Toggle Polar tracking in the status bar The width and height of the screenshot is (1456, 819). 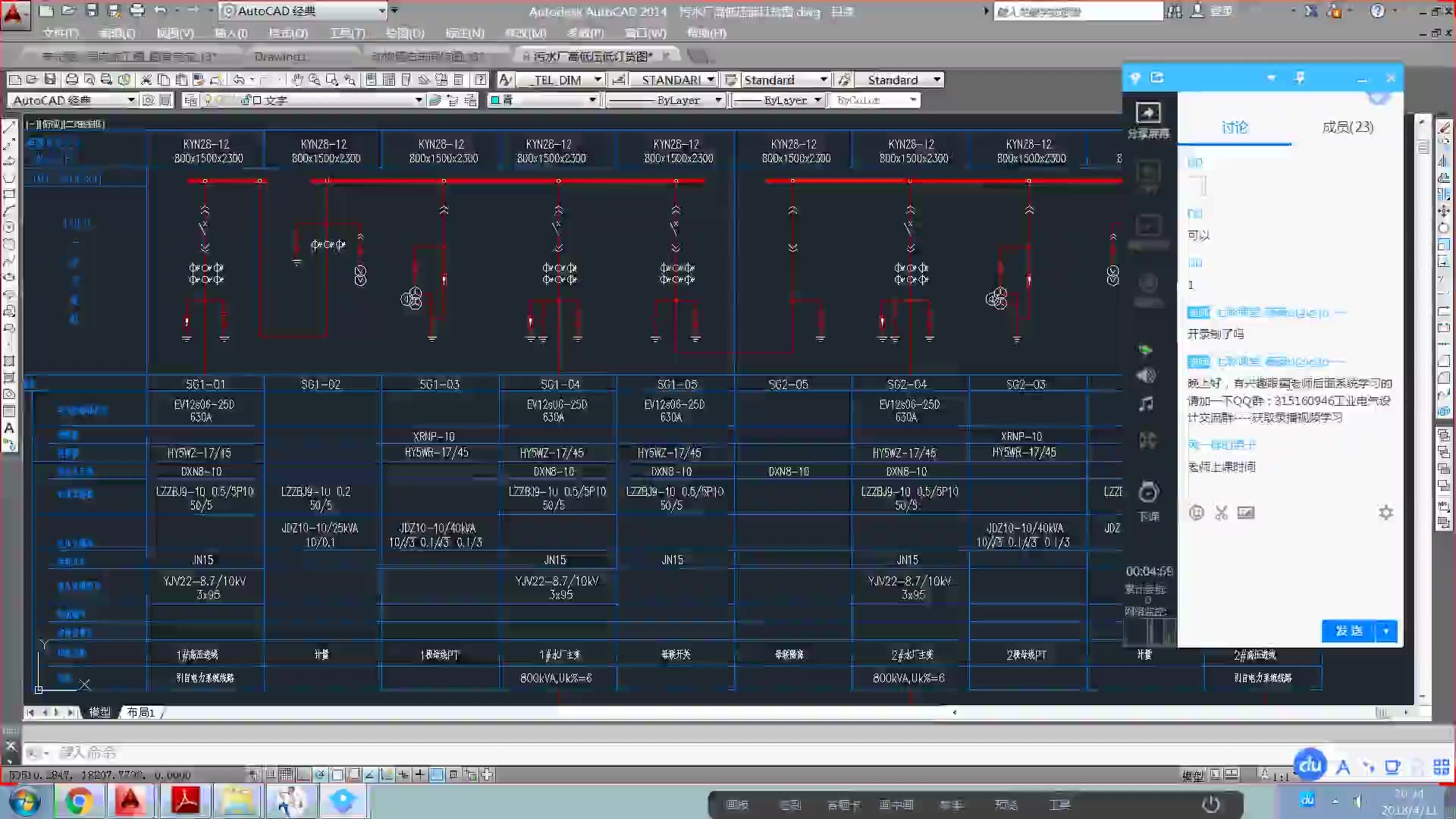(320, 774)
